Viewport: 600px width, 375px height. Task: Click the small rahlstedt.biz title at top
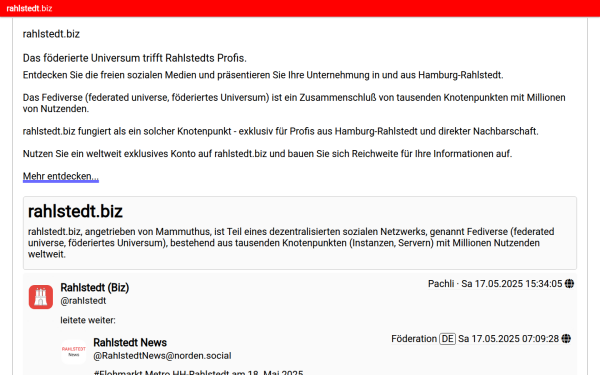point(51,34)
